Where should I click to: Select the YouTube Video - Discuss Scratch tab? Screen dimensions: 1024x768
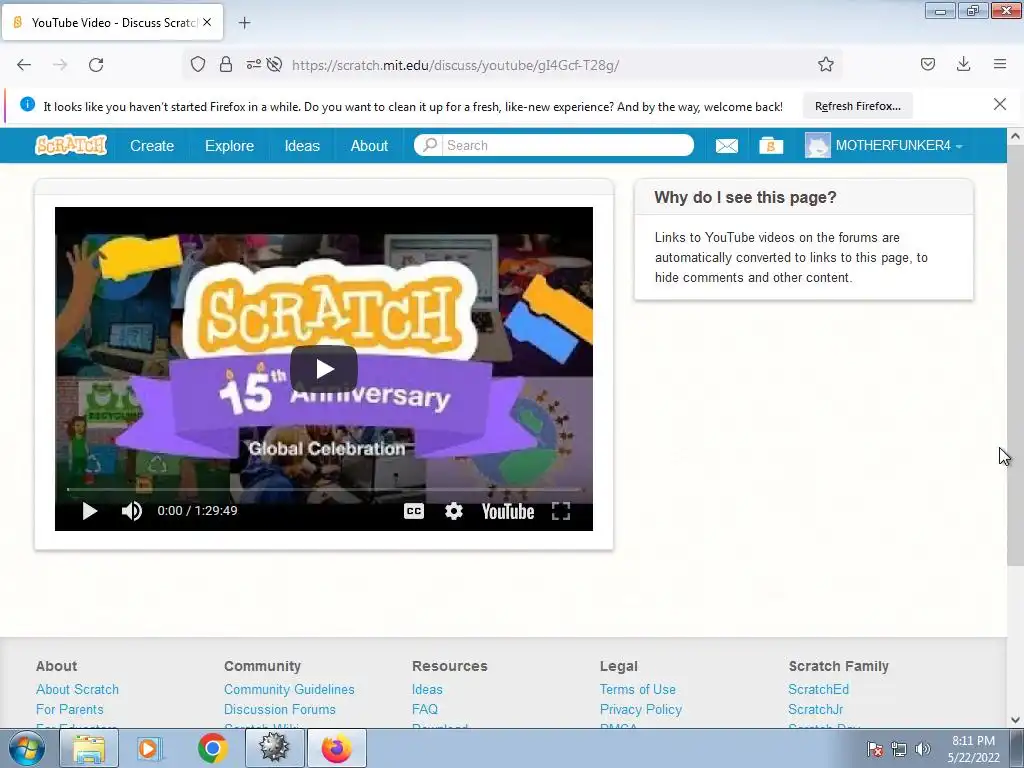click(112, 22)
